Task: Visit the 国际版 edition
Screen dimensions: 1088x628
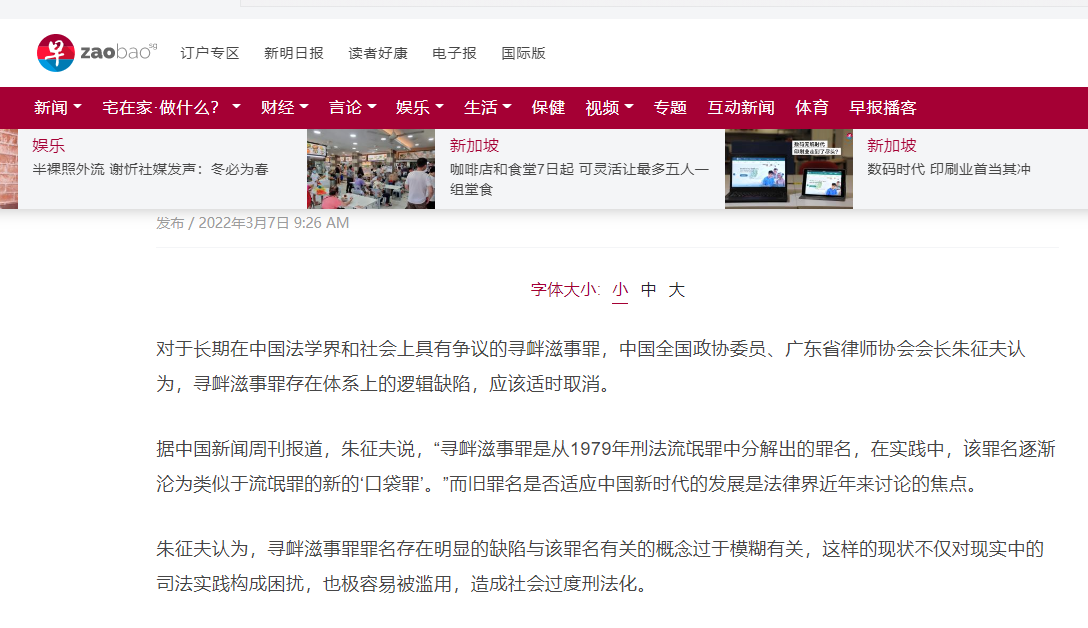Action: pyautogui.click(x=524, y=53)
